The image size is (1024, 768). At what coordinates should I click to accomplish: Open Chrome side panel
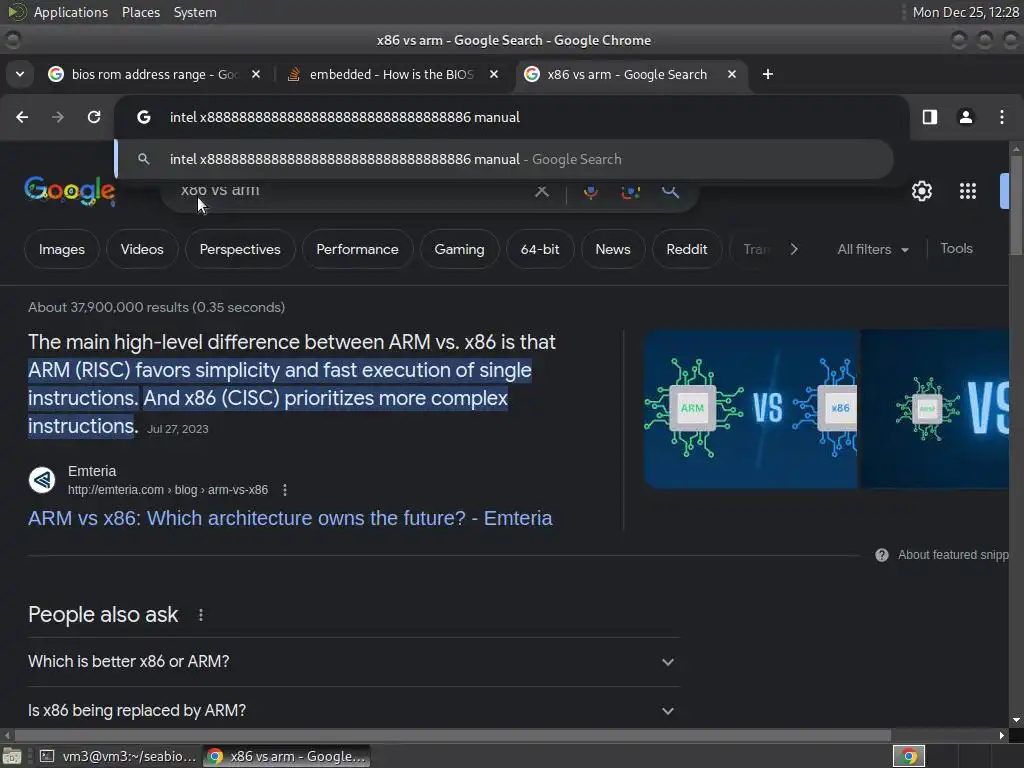point(930,117)
